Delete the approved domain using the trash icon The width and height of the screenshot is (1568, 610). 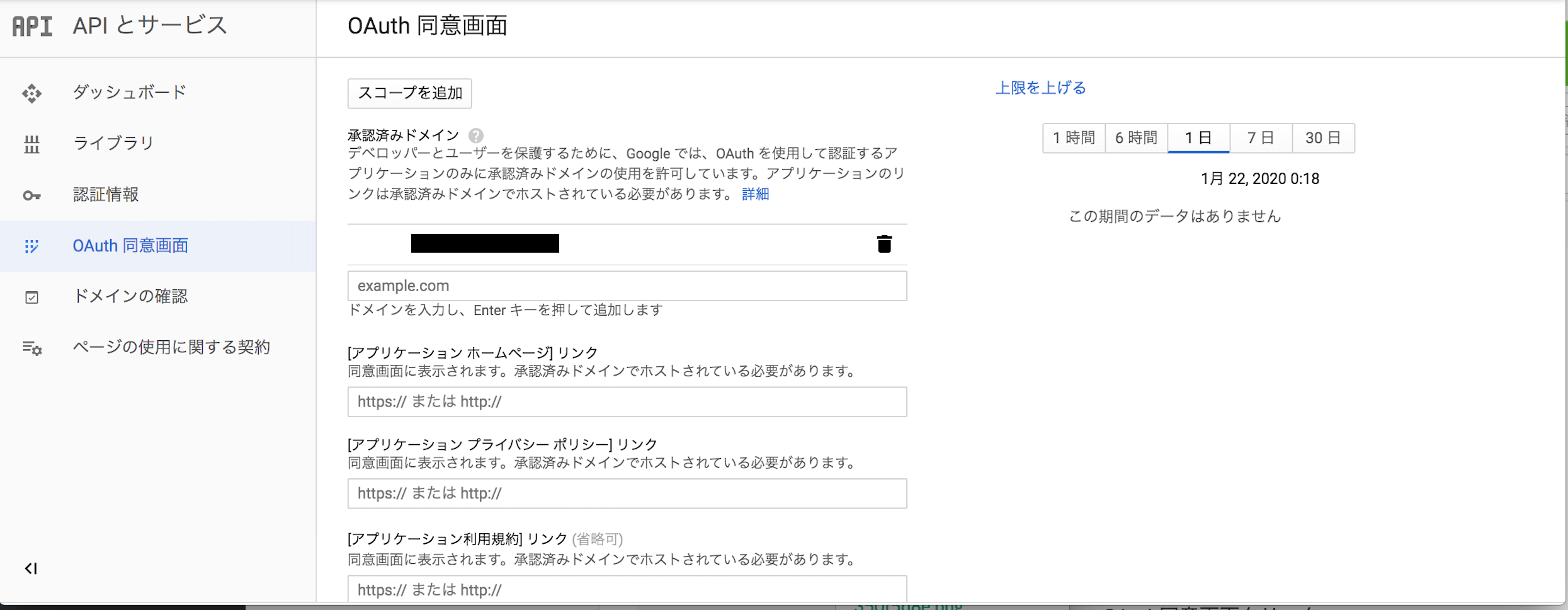pos(884,245)
